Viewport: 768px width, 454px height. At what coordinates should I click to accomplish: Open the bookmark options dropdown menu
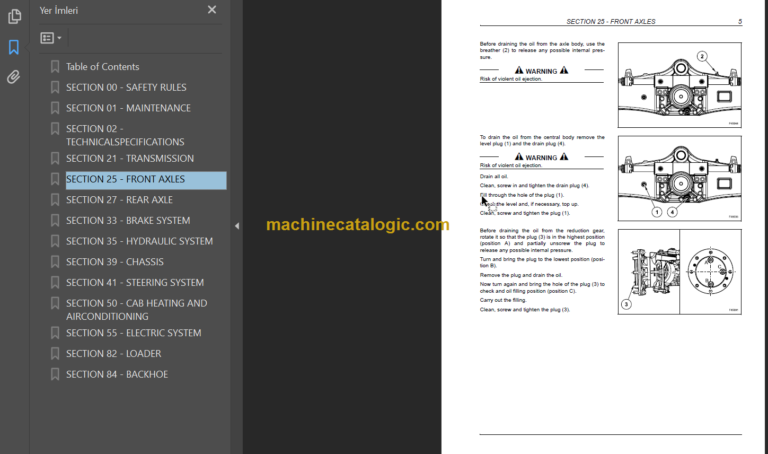[x=51, y=38]
